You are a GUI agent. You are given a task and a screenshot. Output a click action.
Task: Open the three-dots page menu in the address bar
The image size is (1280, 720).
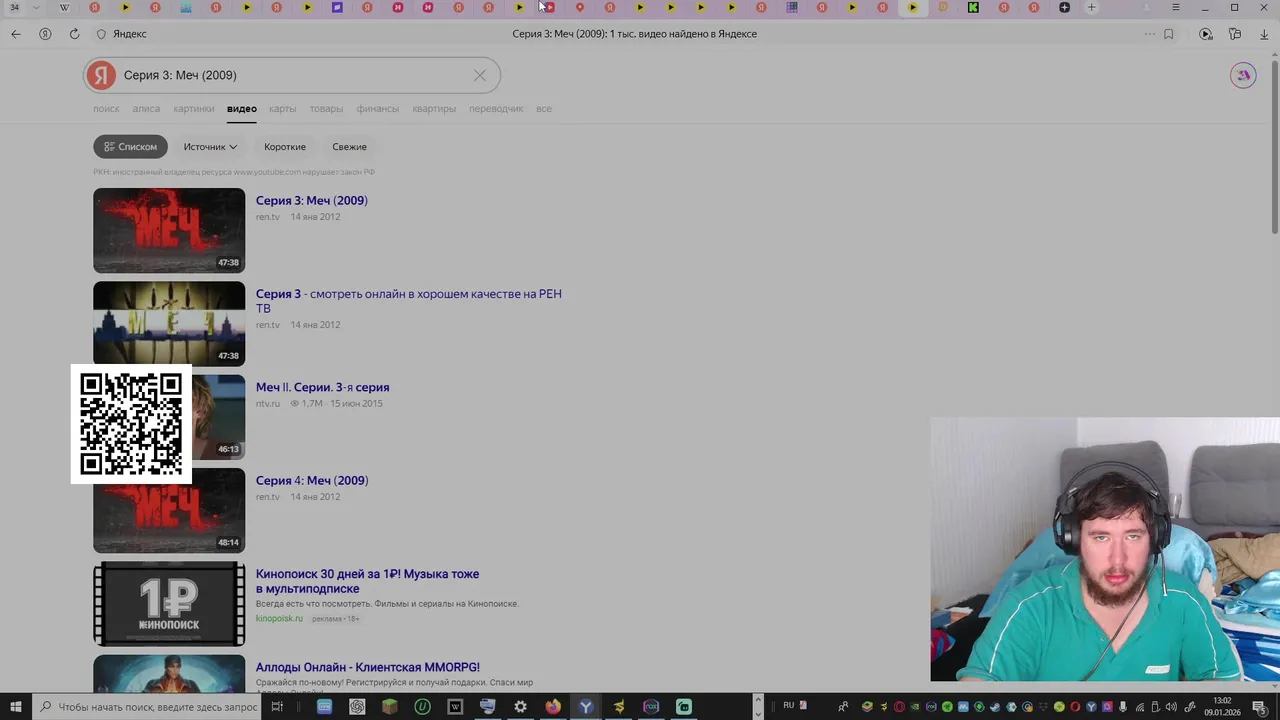1150,34
